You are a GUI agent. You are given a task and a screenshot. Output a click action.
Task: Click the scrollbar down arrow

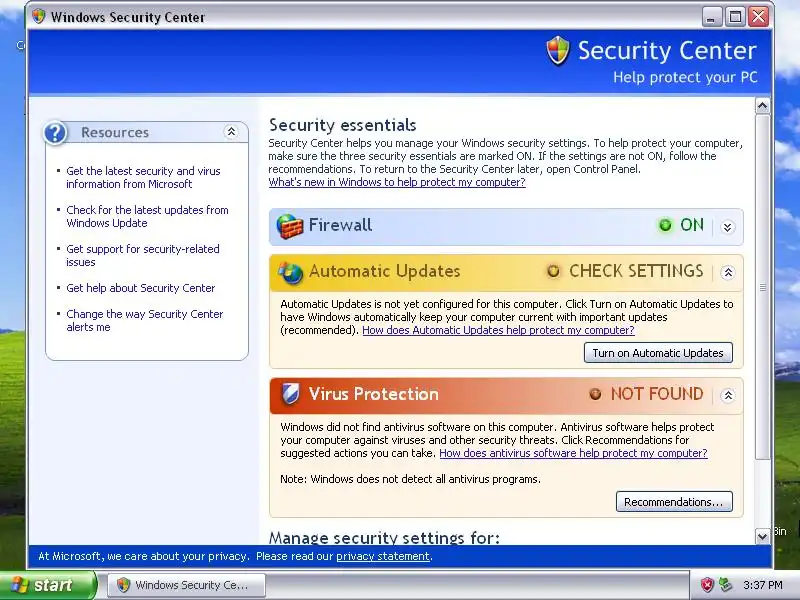coord(763,536)
